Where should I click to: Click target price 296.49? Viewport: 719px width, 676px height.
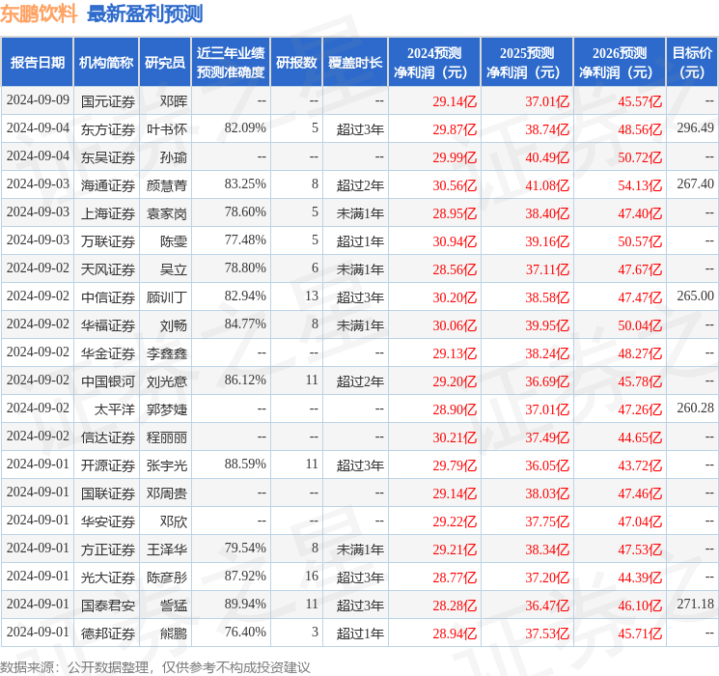pyautogui.click(x=695, y=128)
